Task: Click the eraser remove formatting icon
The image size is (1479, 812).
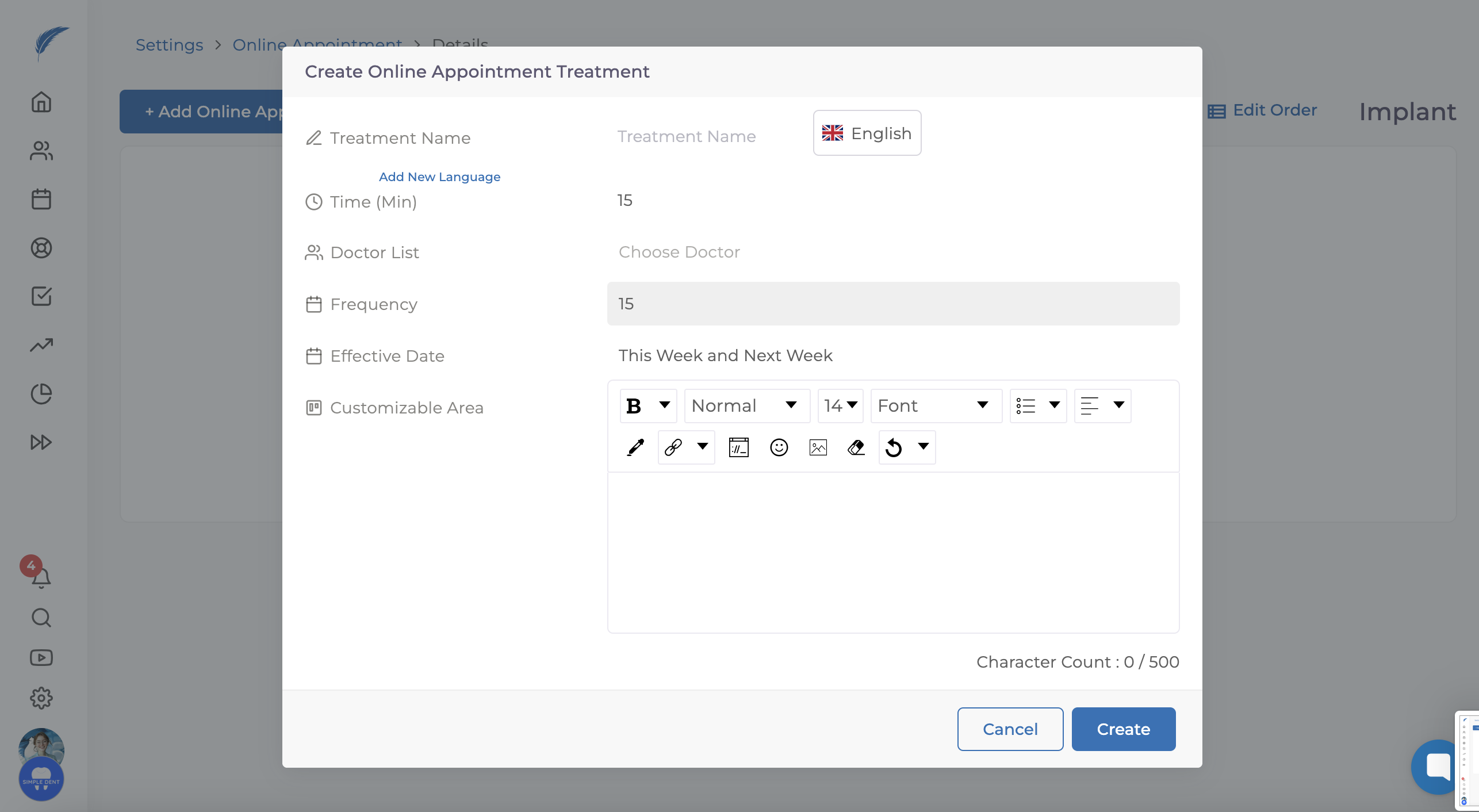Action: coord(856,447)
